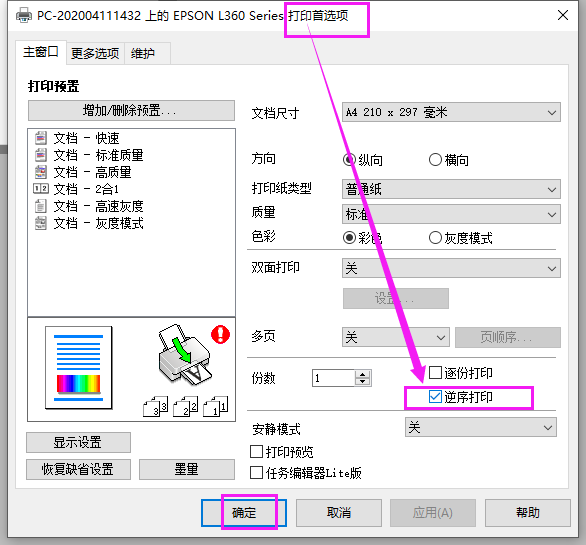Select the 文档 - 灰度模式 preset text
This screenshot has height=545, width=586.
pyautogui.click(x=99, y=223)
